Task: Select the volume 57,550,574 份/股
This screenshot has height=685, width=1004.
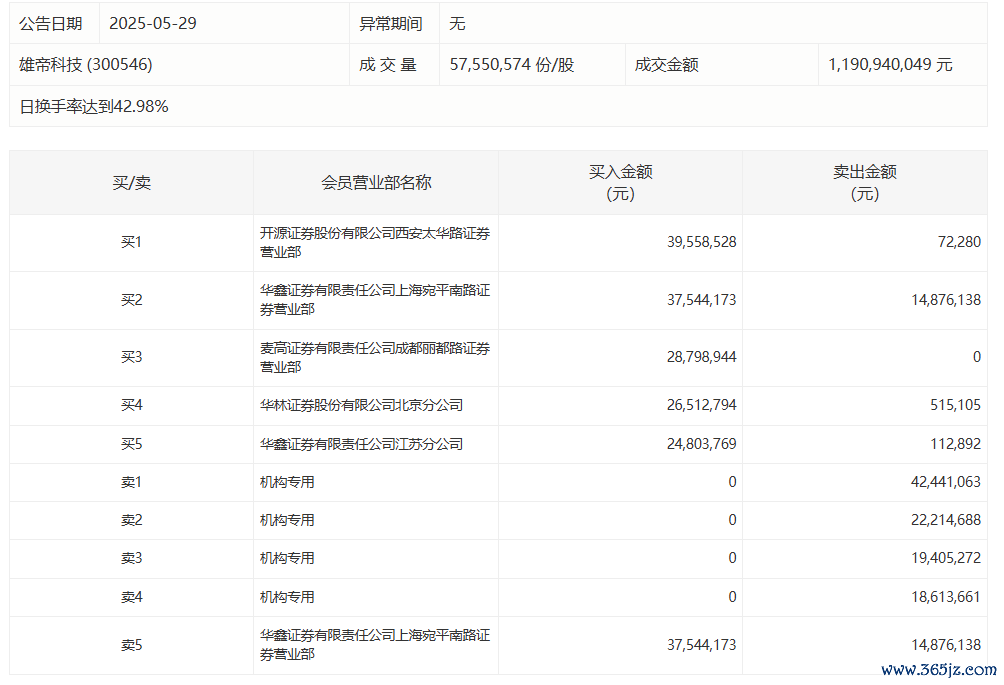Action: (512, 65)
